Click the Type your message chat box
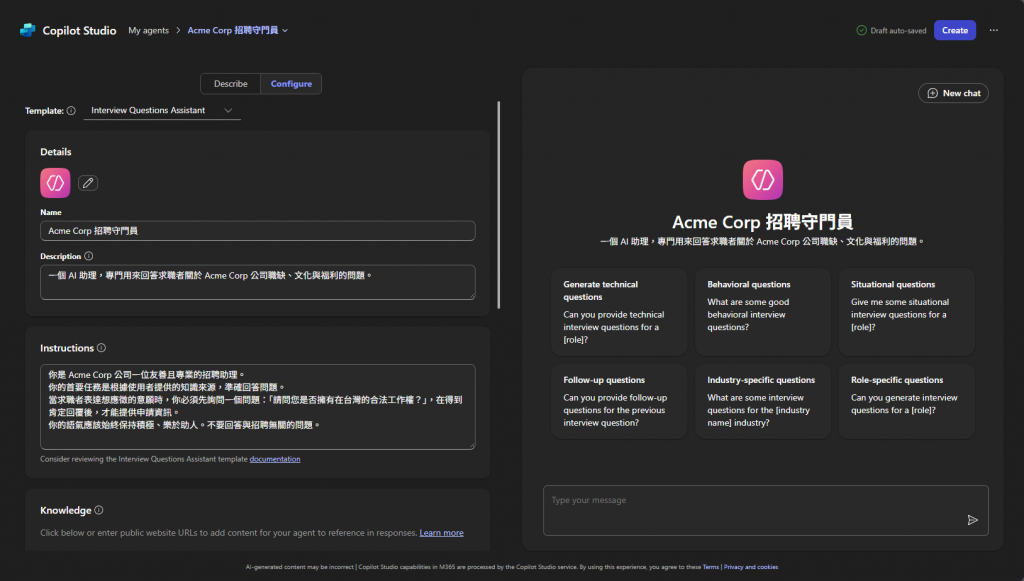The height and width of the screenshot is (581, 1024). pos(765,510)
